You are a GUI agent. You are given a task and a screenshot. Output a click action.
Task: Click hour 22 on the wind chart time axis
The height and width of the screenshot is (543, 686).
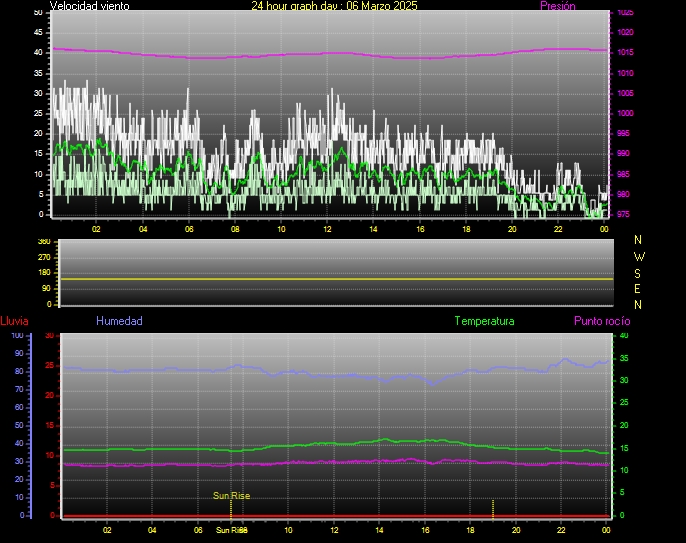[x=558, y=229]
